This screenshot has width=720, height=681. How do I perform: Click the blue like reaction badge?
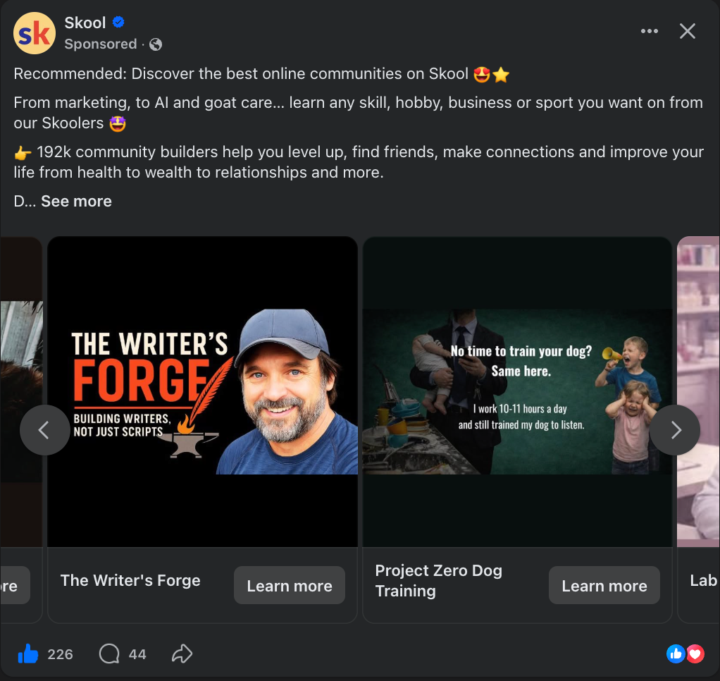pyautogui.click(x=675, y=654)
